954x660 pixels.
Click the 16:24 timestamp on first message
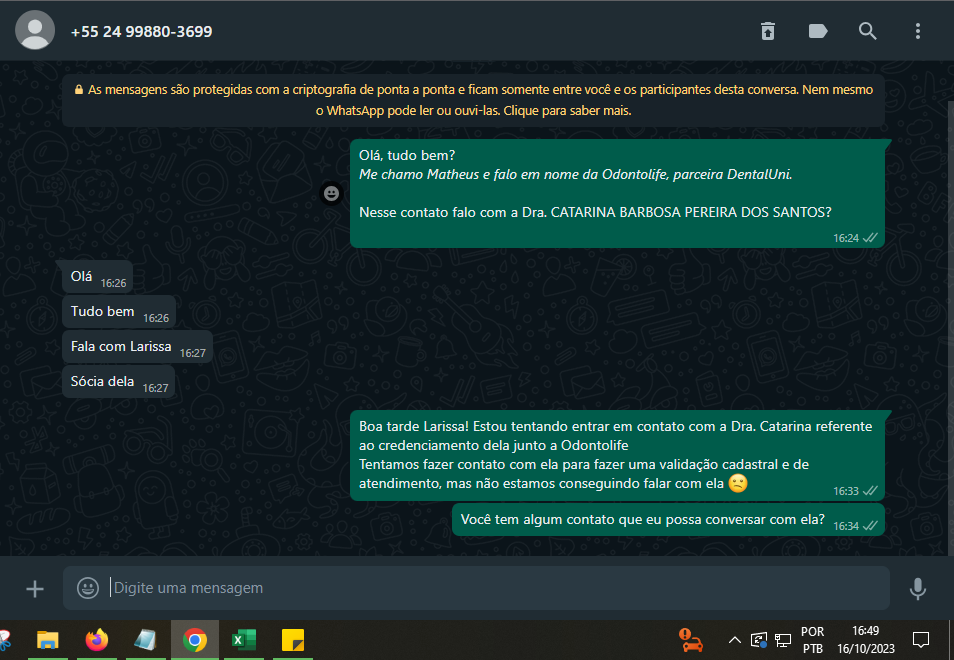(846, 238)
